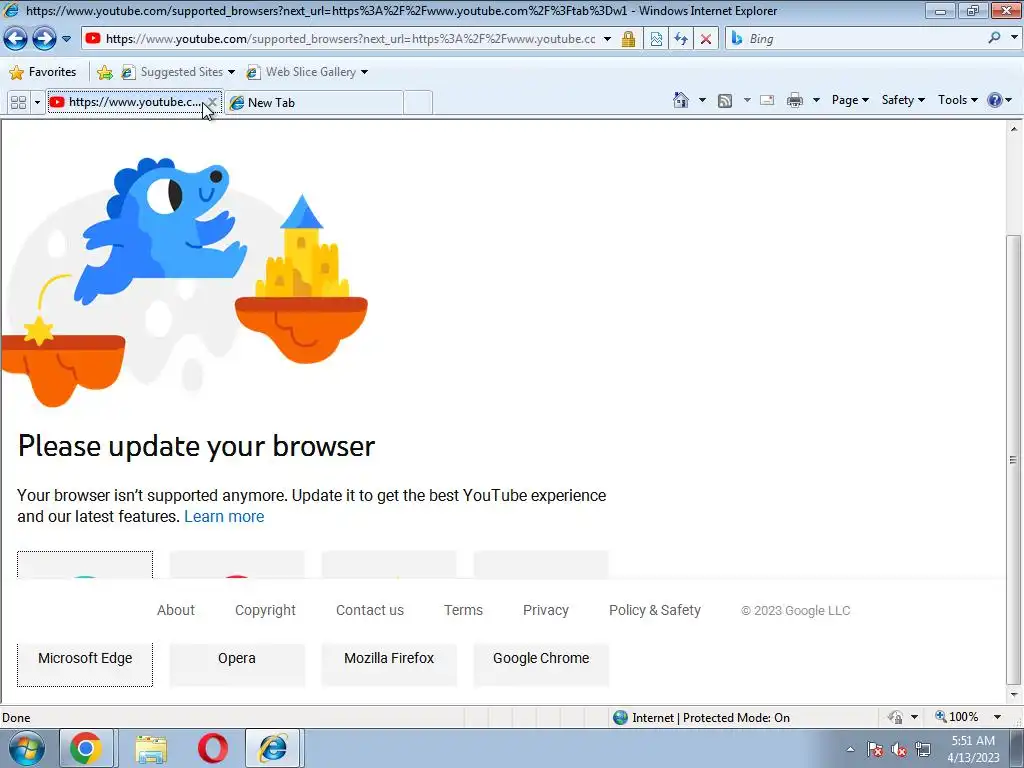Viewport: 1024px width, 768px height.
Task: Open the Copyright footer link
Action: coord(265,610)
